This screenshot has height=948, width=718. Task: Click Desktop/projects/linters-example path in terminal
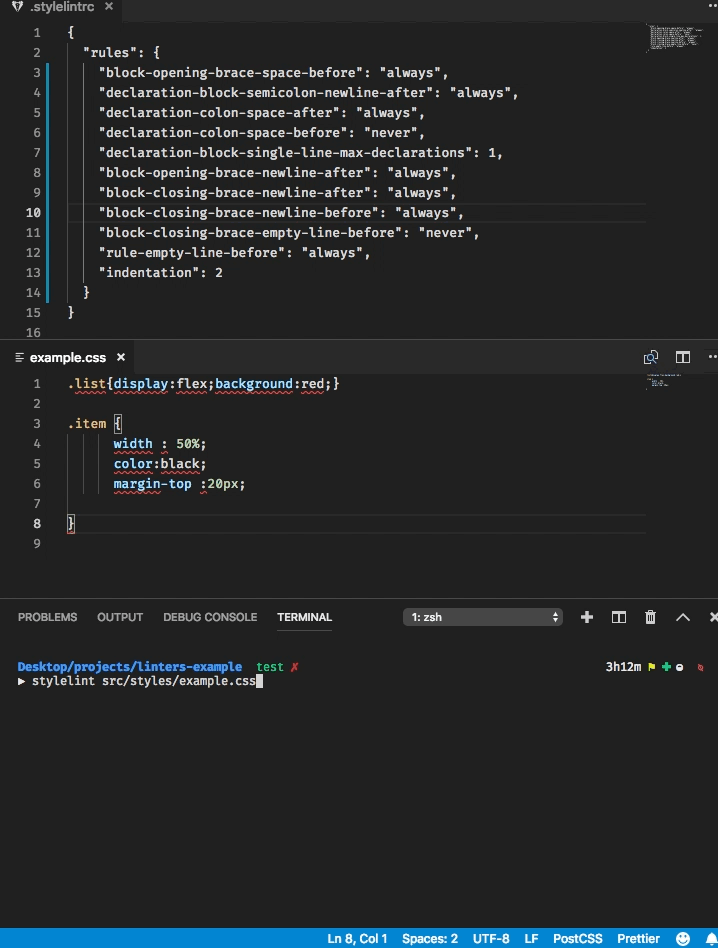point(129,667)
